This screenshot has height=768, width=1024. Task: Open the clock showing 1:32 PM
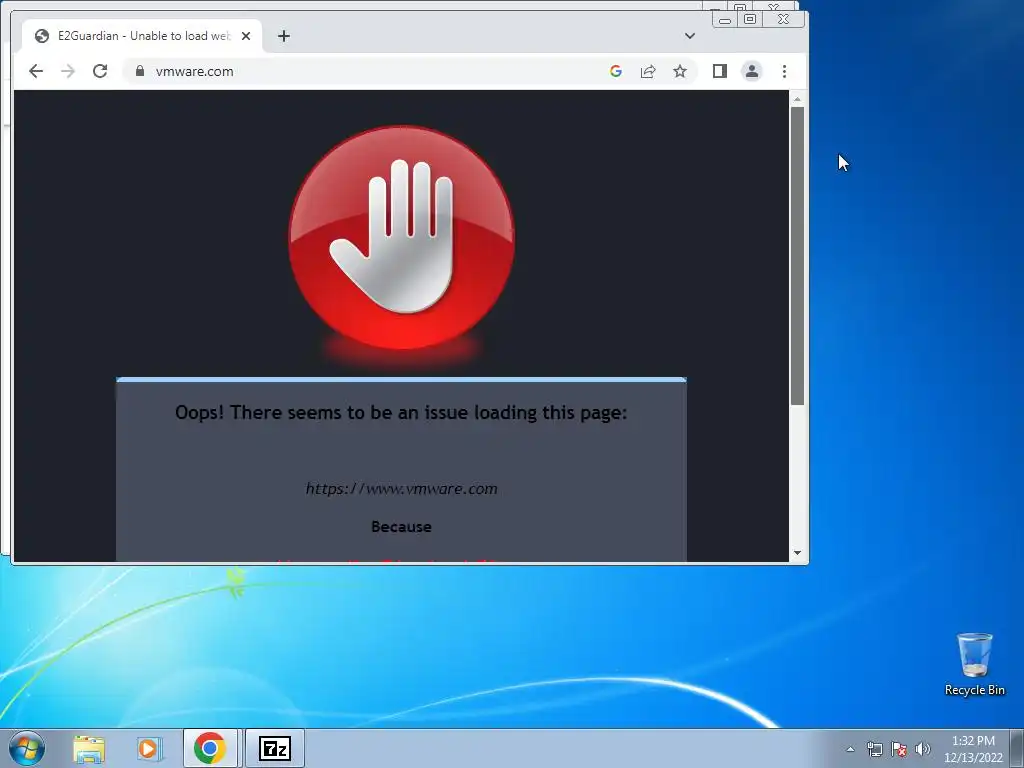[x=973, y=749]
